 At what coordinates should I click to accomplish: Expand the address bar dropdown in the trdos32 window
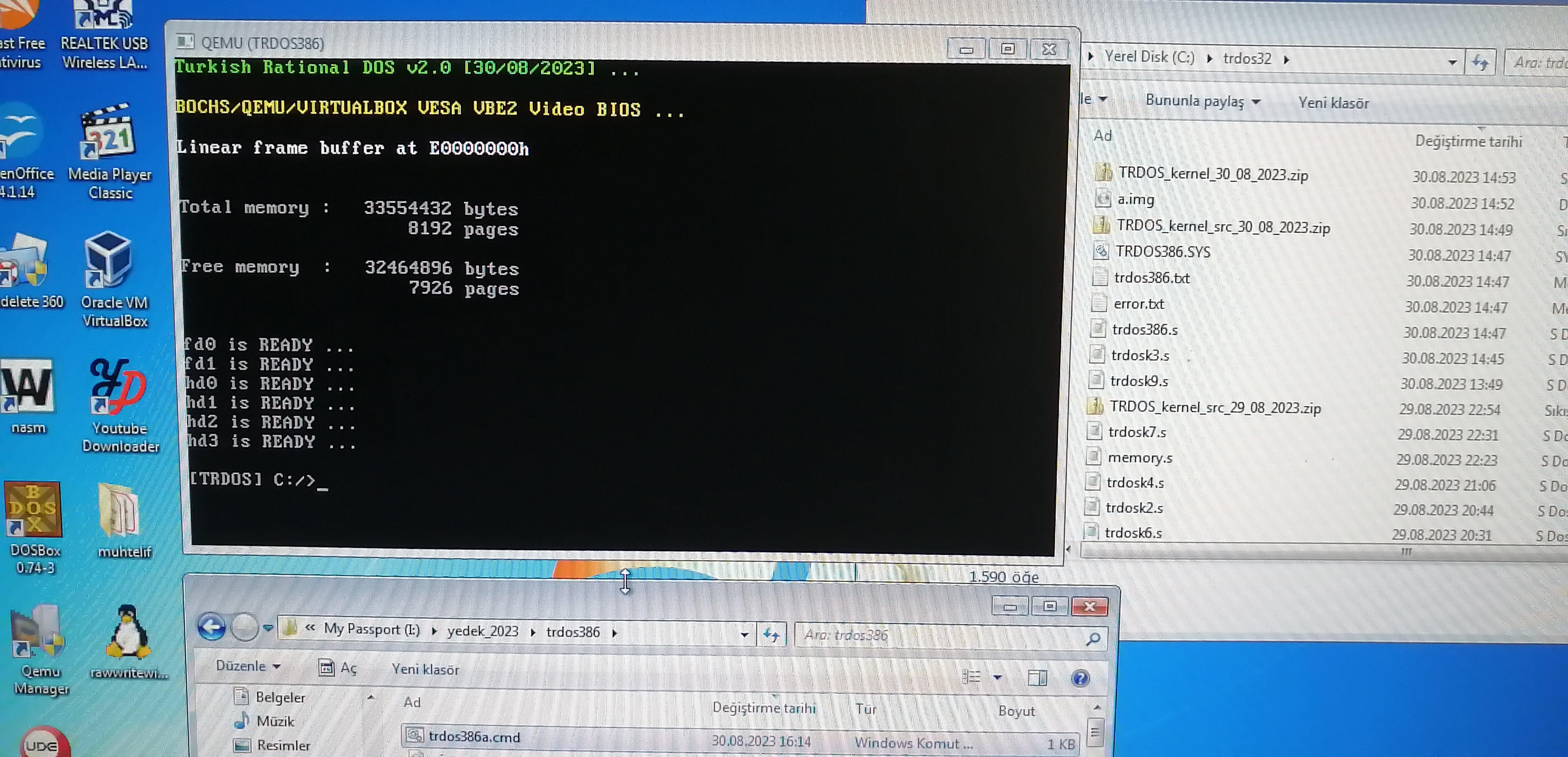point(1452,62)
